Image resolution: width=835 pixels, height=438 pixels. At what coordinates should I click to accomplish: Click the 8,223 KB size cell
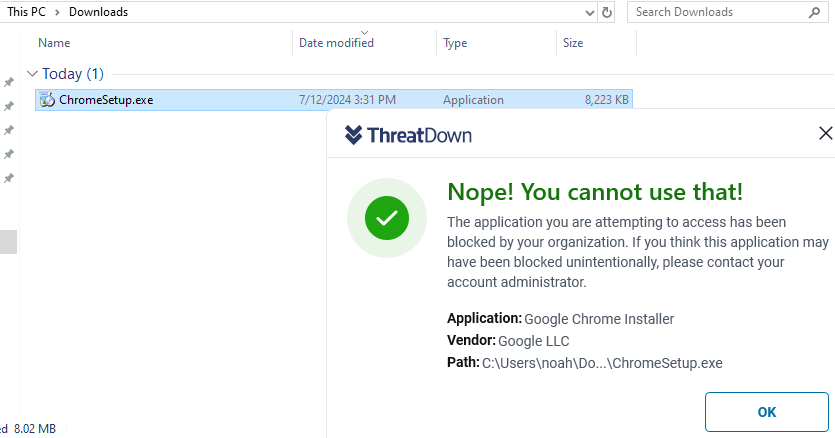[x=607, y=100]
